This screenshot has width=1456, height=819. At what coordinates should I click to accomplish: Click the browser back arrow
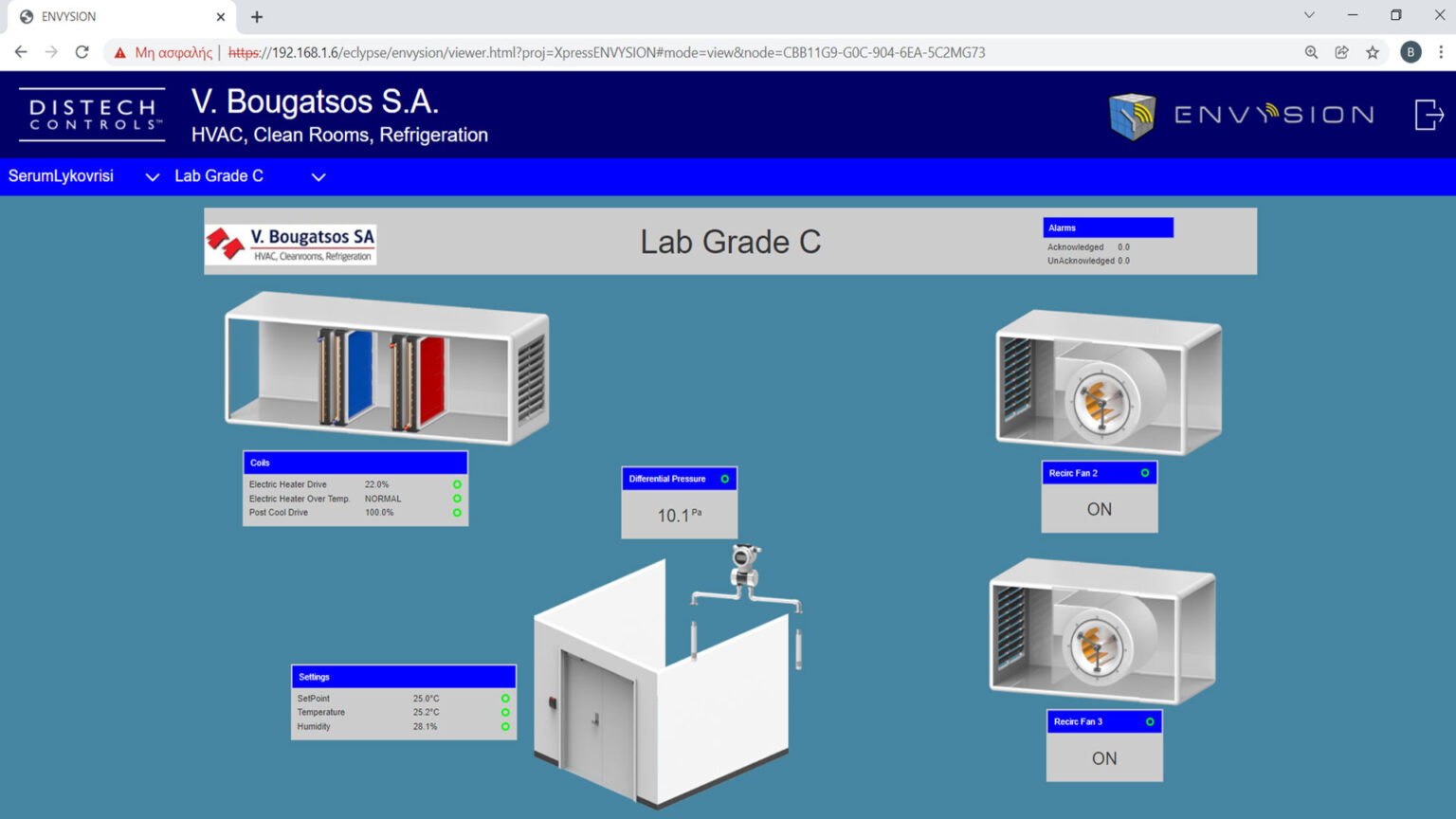click(21, 52)
